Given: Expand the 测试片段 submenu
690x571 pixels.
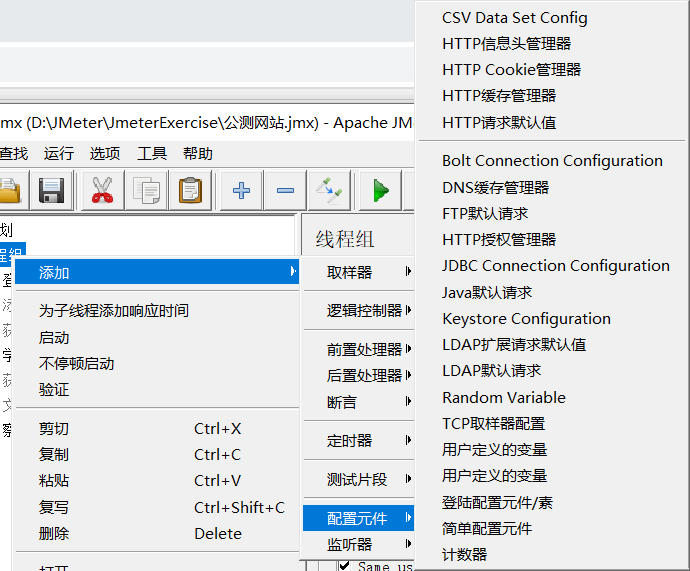Looking at the screenshot, I should coord(359,479).
